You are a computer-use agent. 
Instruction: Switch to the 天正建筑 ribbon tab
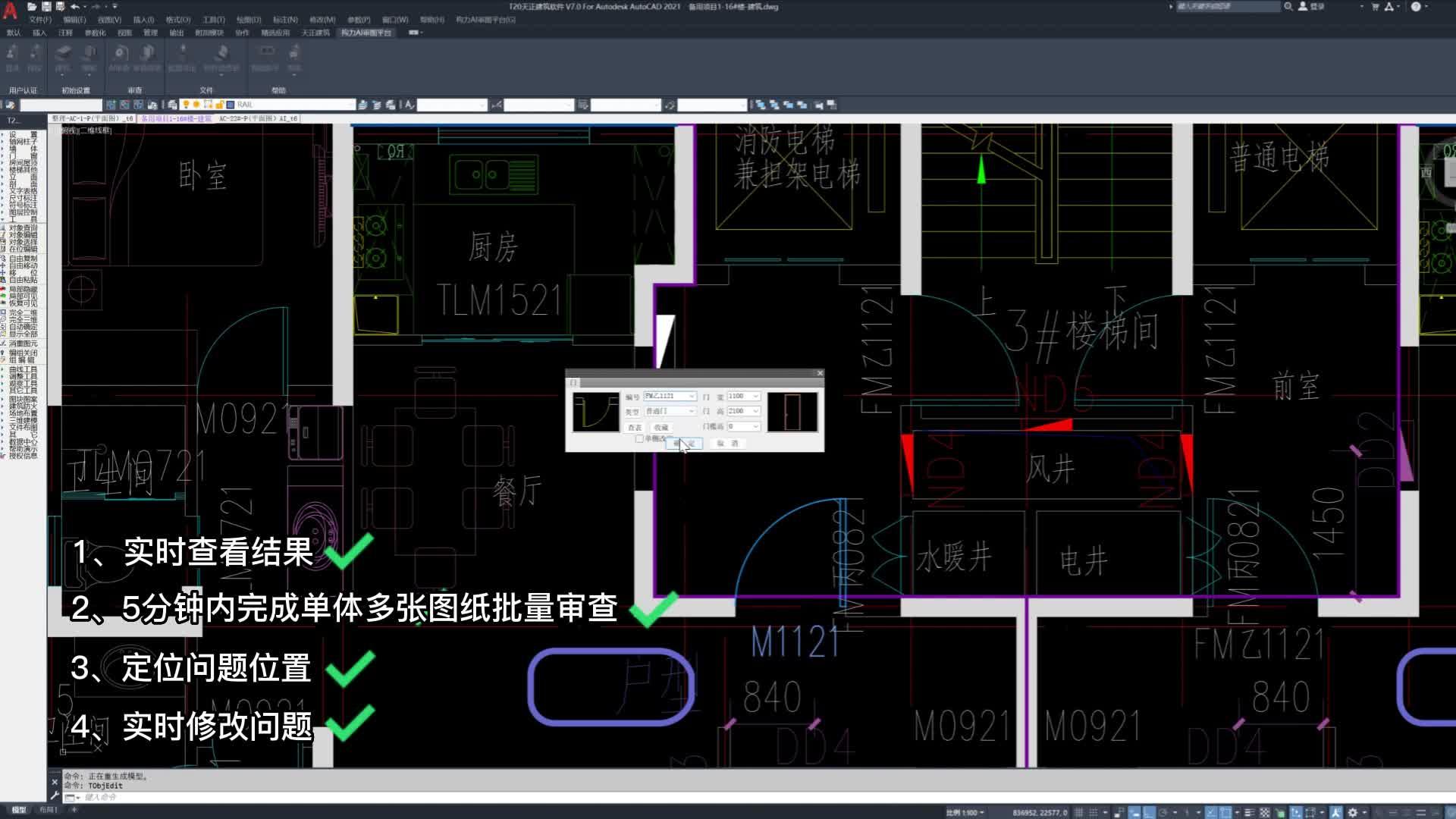tap(315, 33)
